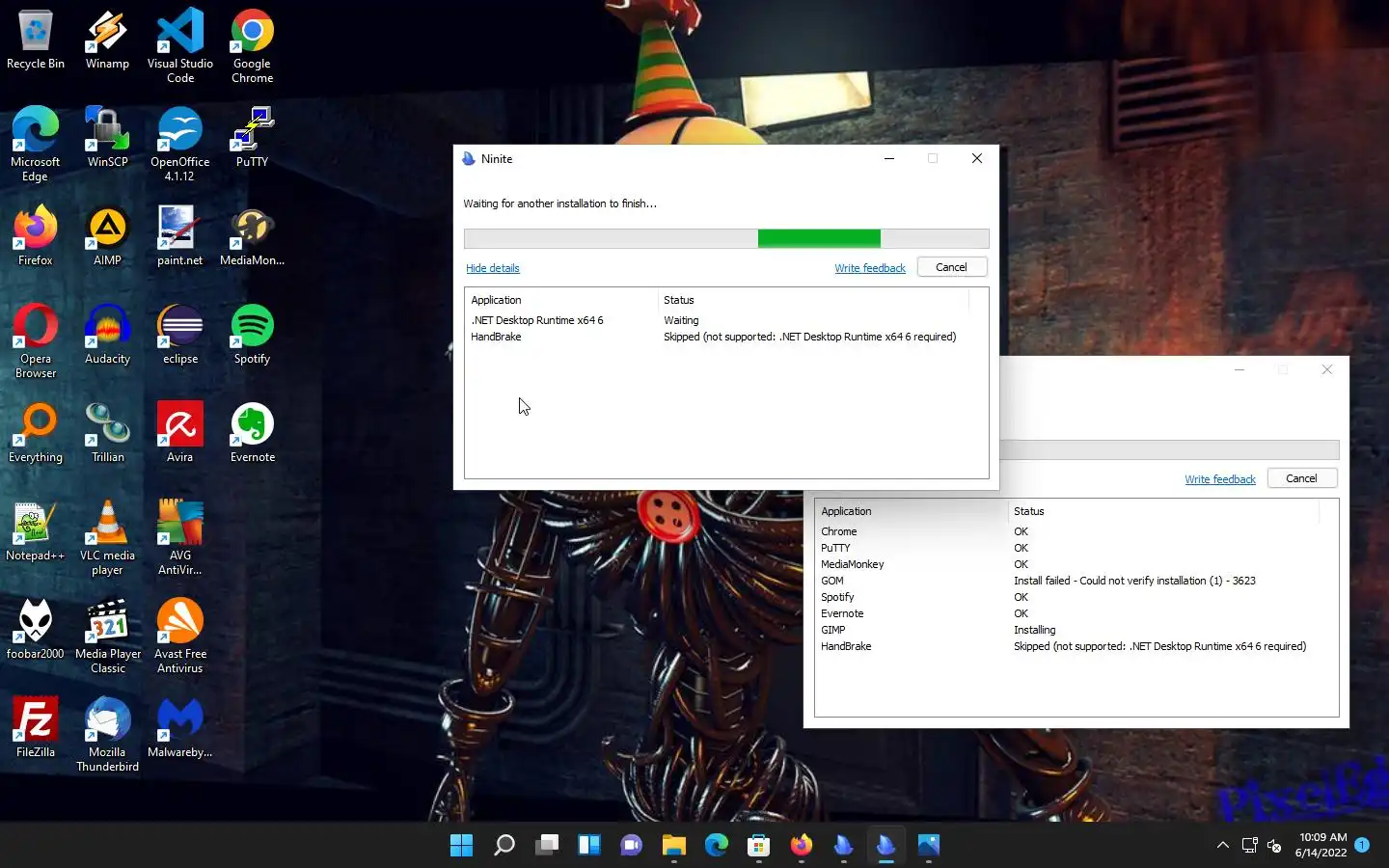Select the Notepad++ desktop shortcut

36,530
